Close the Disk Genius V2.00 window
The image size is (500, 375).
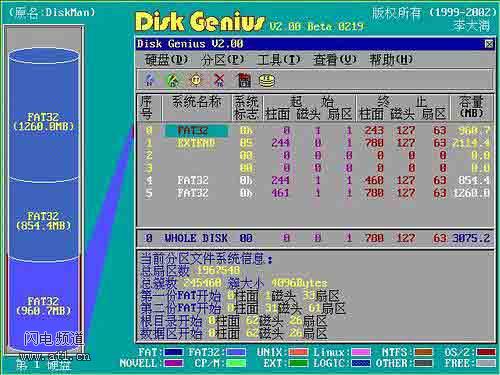point(489,44)
